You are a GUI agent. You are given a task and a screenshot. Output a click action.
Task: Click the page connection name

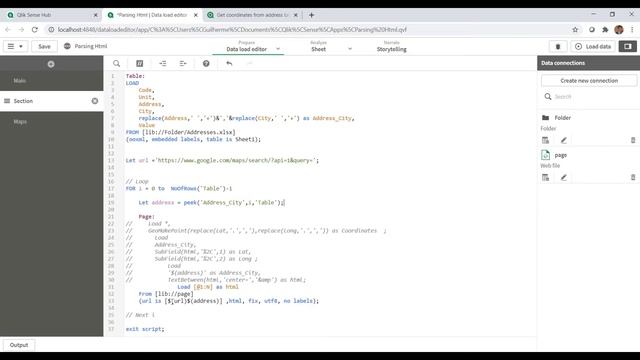pyautogui.click(x=560, y=155)
